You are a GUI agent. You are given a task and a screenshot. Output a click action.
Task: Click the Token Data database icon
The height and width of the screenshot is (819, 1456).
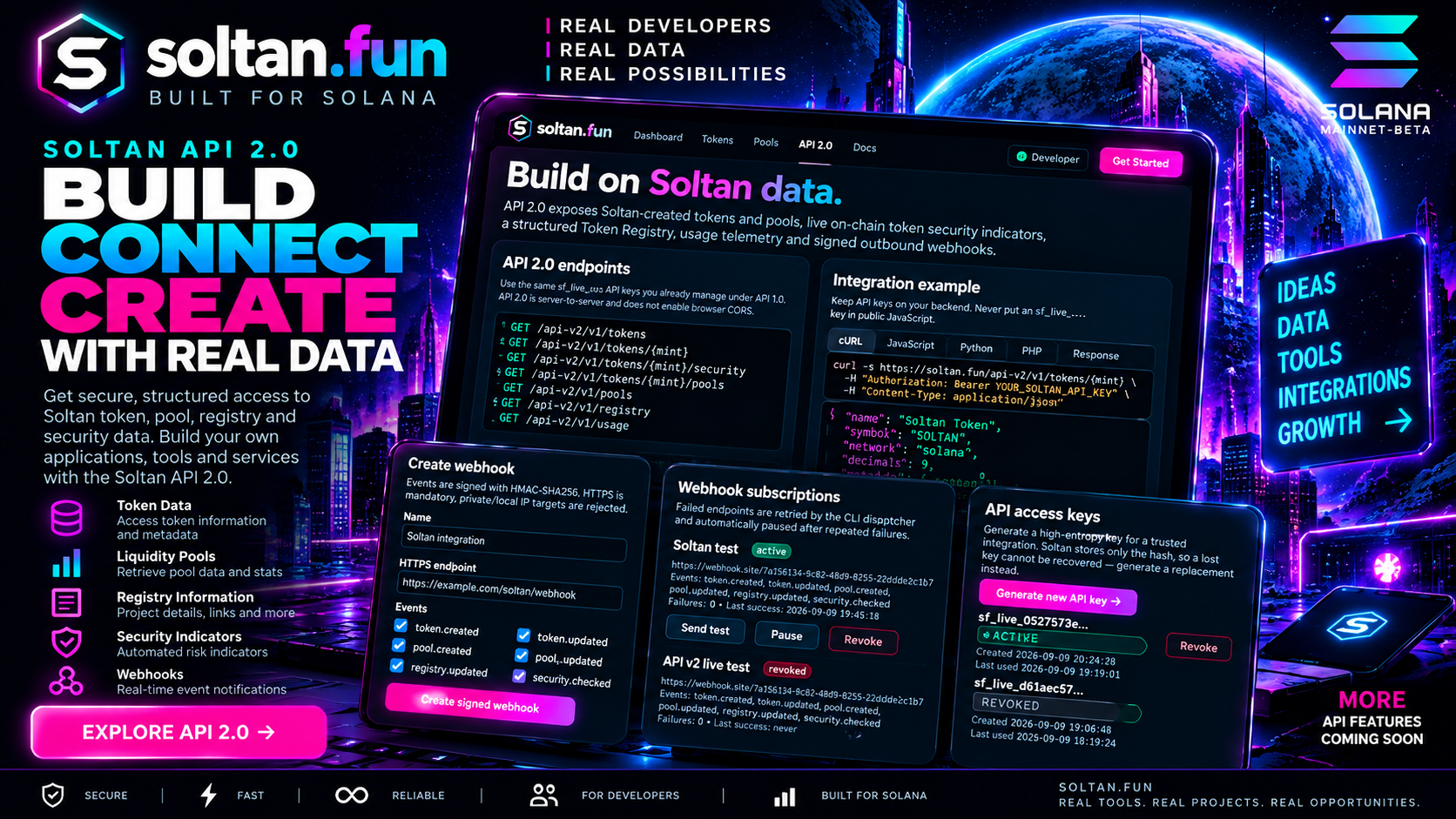tap(66, 518)
